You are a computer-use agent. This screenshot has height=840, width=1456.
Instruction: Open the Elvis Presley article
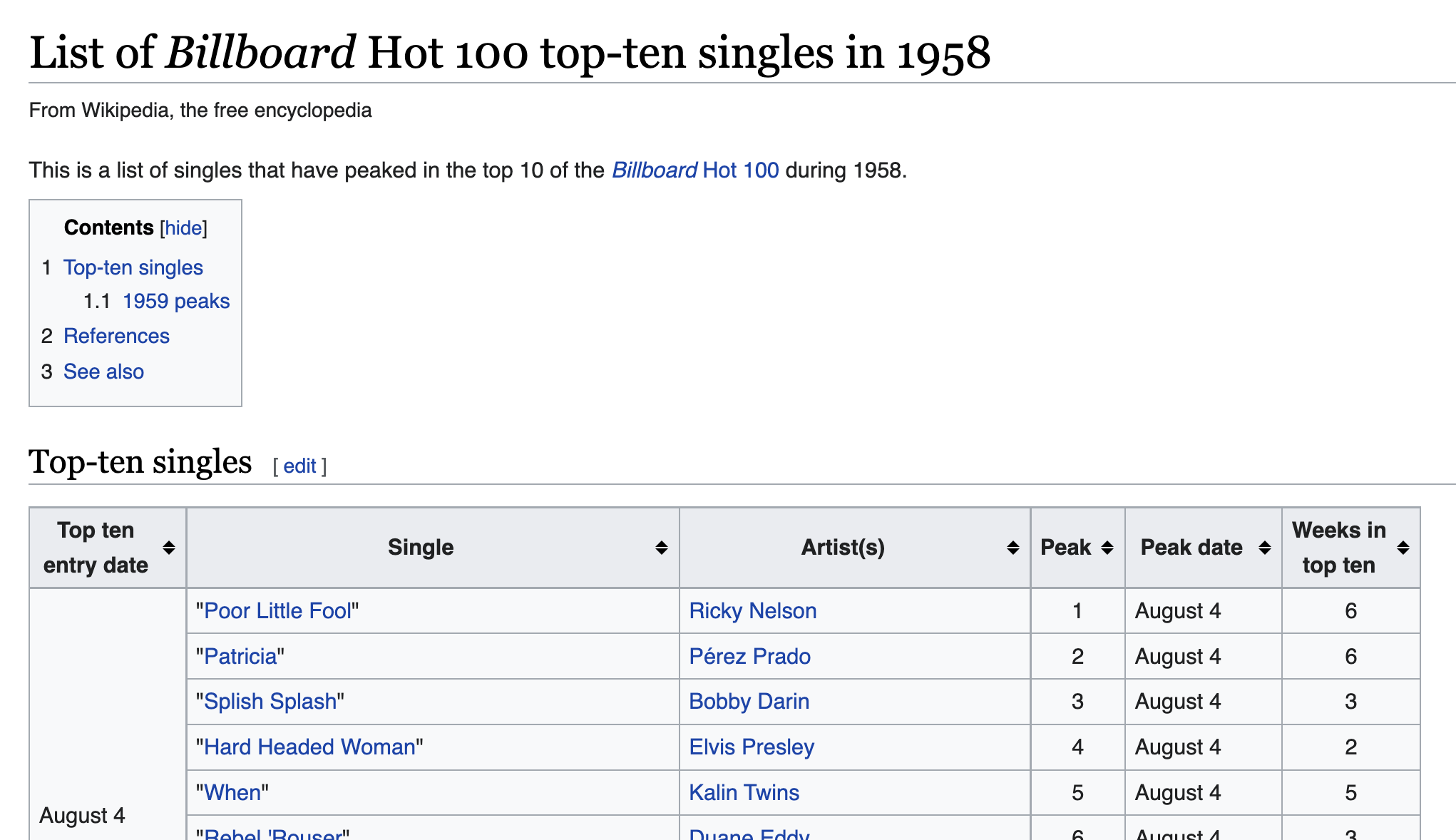pos(752,747)
